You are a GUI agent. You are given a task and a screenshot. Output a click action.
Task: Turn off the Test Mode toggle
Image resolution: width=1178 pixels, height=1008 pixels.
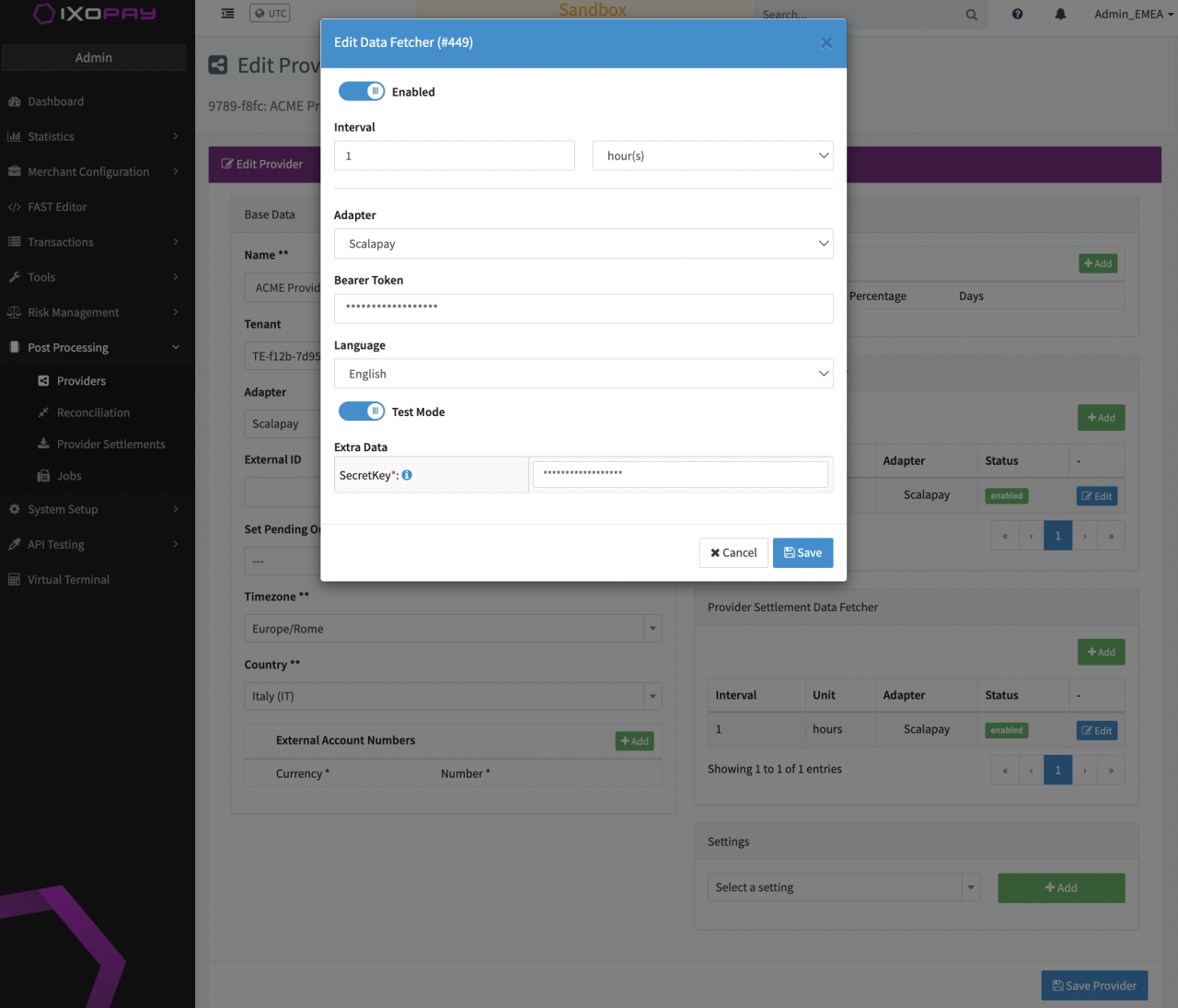tap(362, 411)
